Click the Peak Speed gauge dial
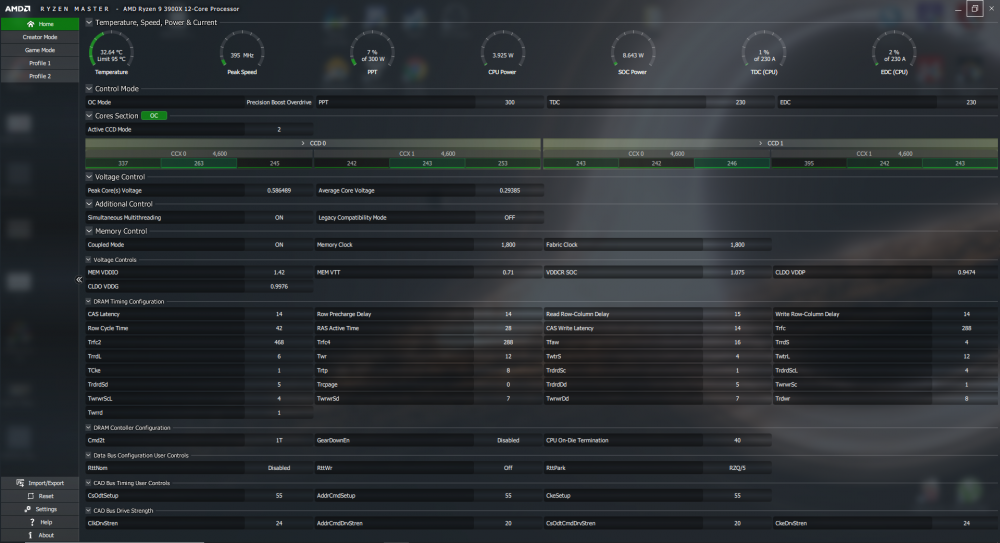The width and height of the screenshot is (1000, 543). click(242, 52)
